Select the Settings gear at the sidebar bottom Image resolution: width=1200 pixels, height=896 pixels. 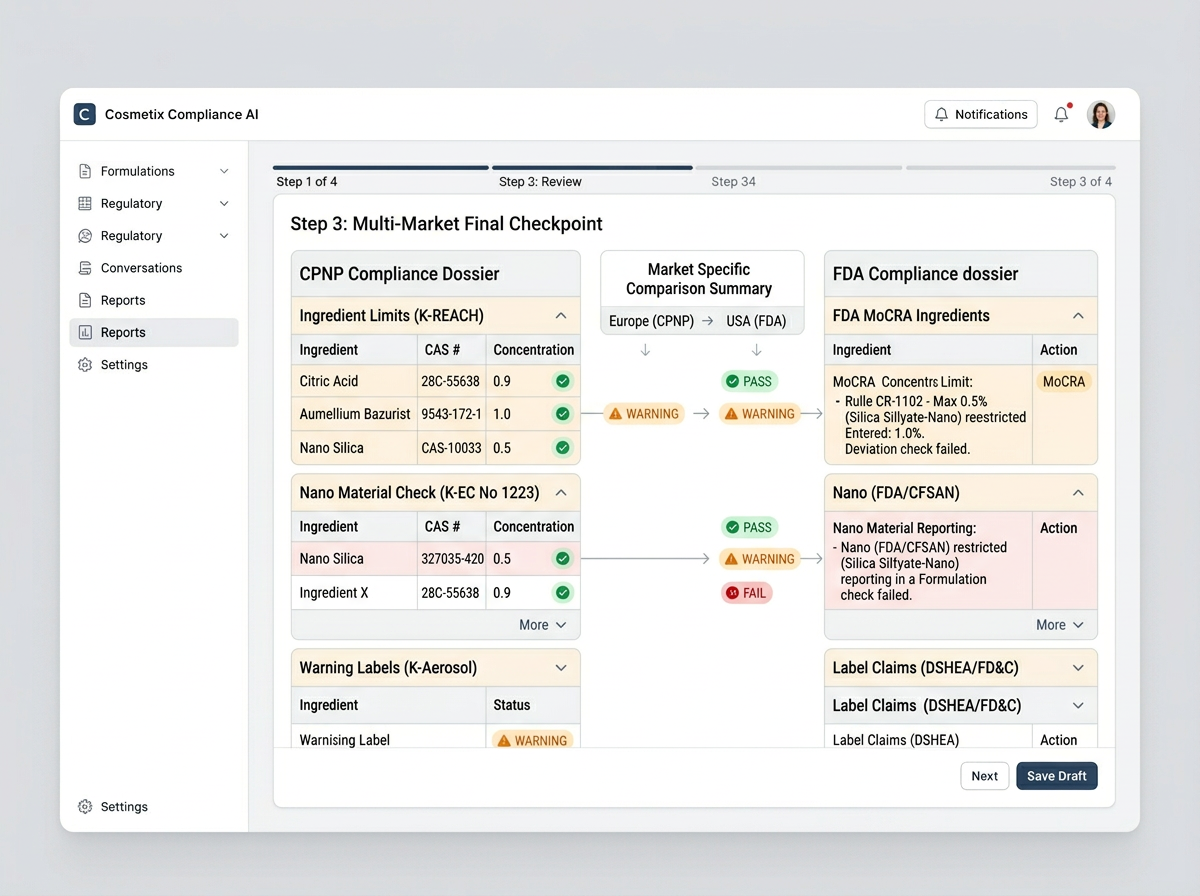(x=84, y=807)
